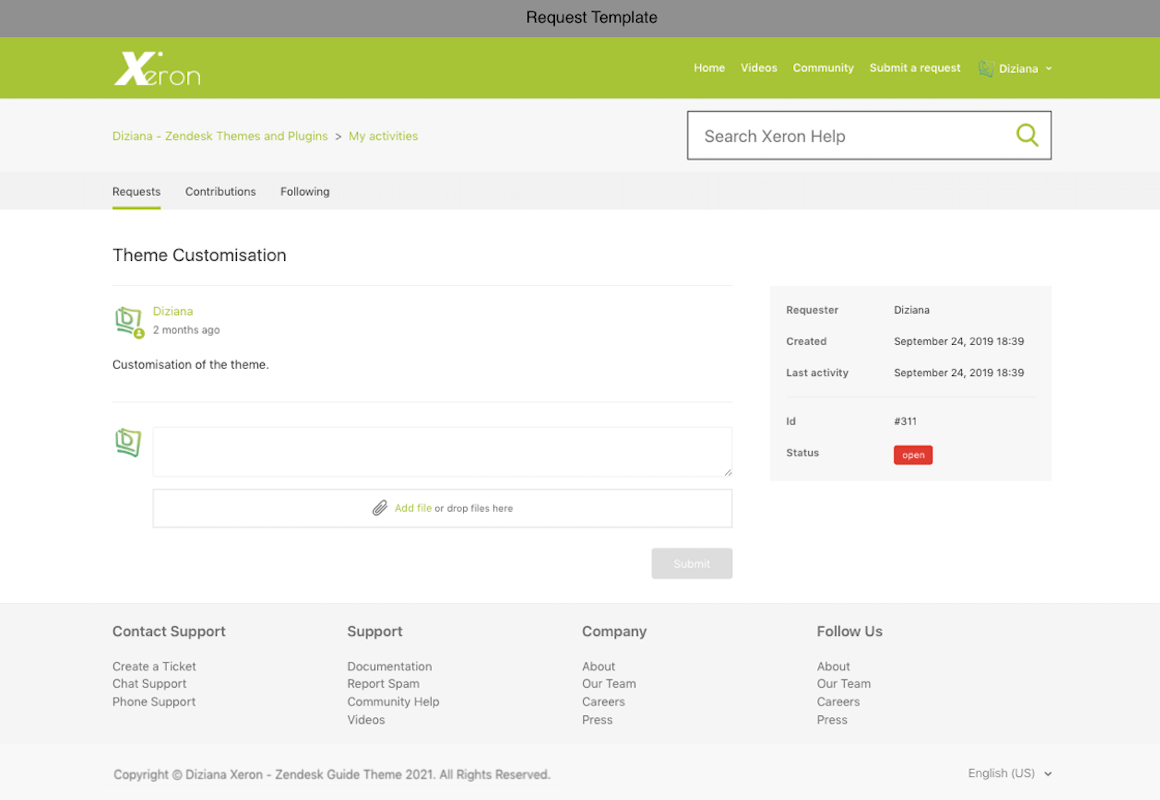Expand the English (US) language selector
Screen dimensions: 1160x800
click(1009, 773)
